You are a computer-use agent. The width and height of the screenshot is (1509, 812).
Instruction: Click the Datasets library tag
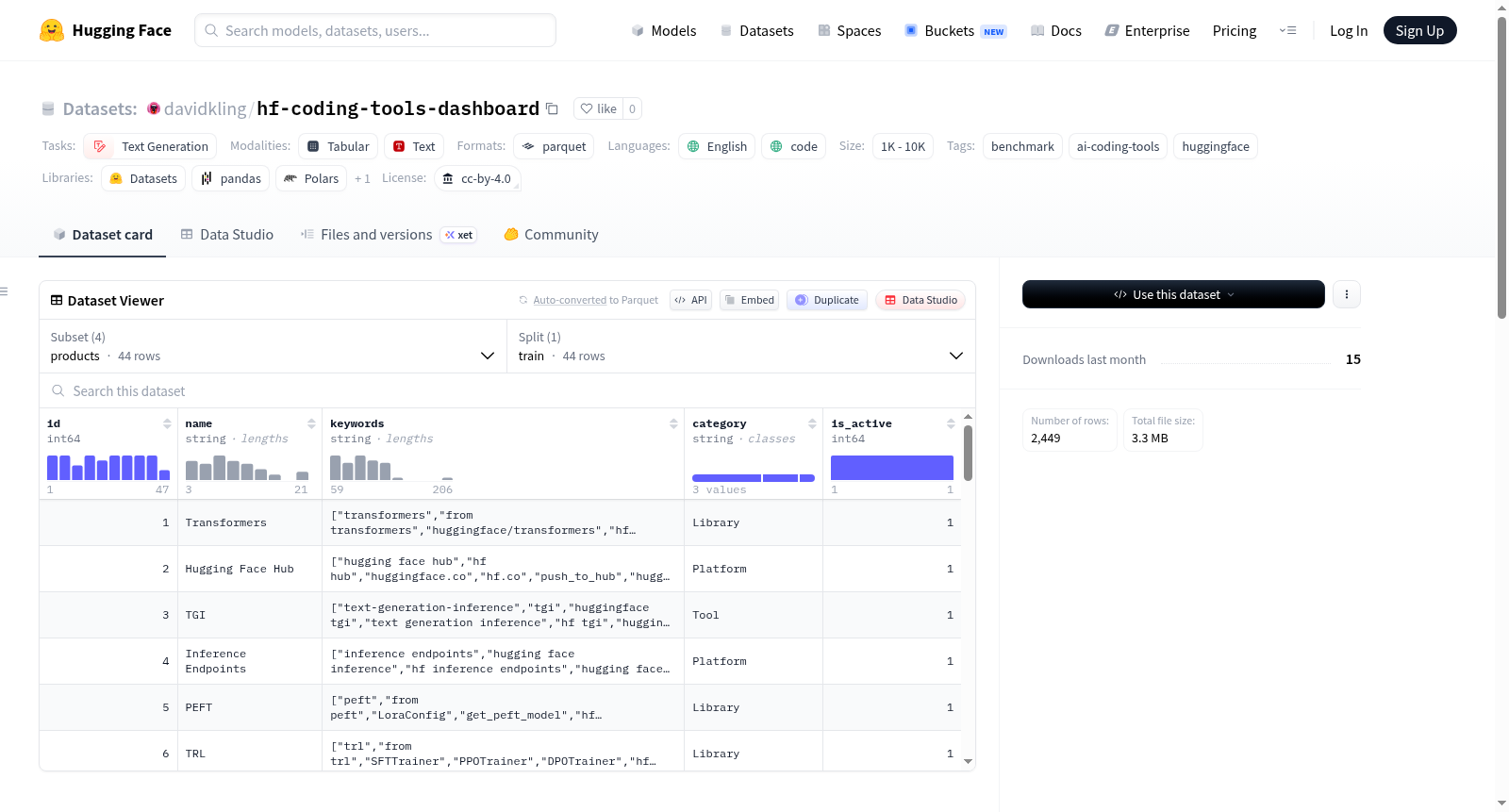[x=143, y=178]
